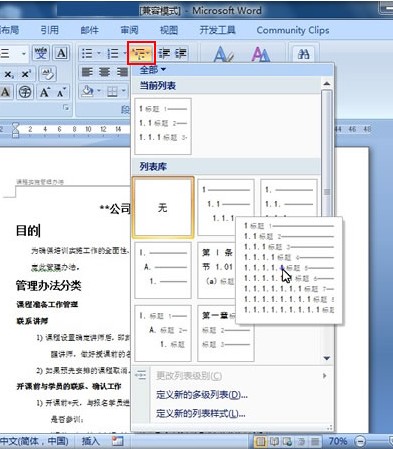
Task: Click the shading paint bucket icon
Action: point(87,91)
